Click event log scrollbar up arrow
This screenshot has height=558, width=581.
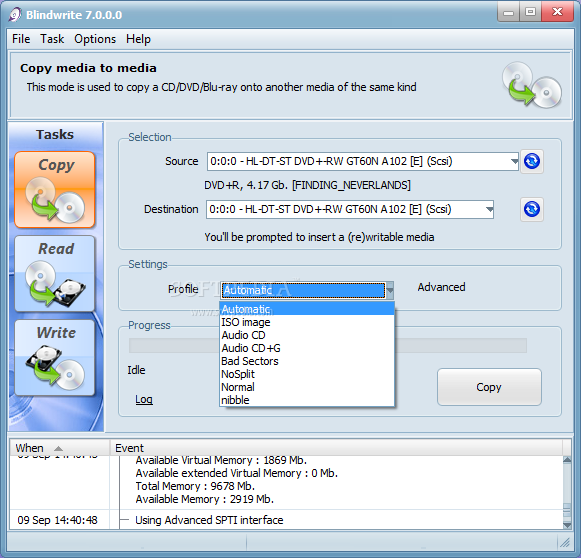[x=567, y=460]
